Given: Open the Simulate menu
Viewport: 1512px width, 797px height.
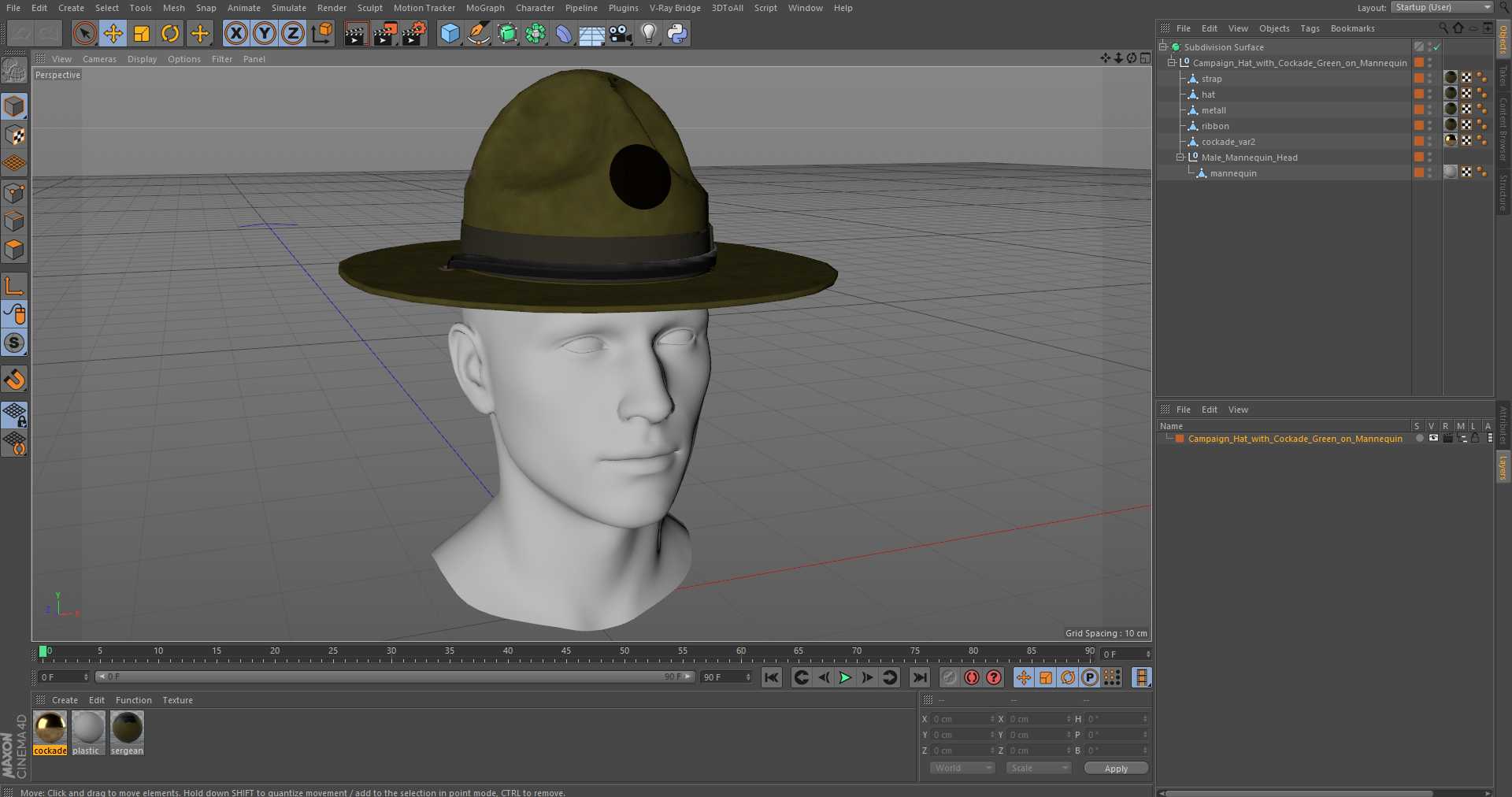Looking at the screenshot, I should [x=289, y=8].
